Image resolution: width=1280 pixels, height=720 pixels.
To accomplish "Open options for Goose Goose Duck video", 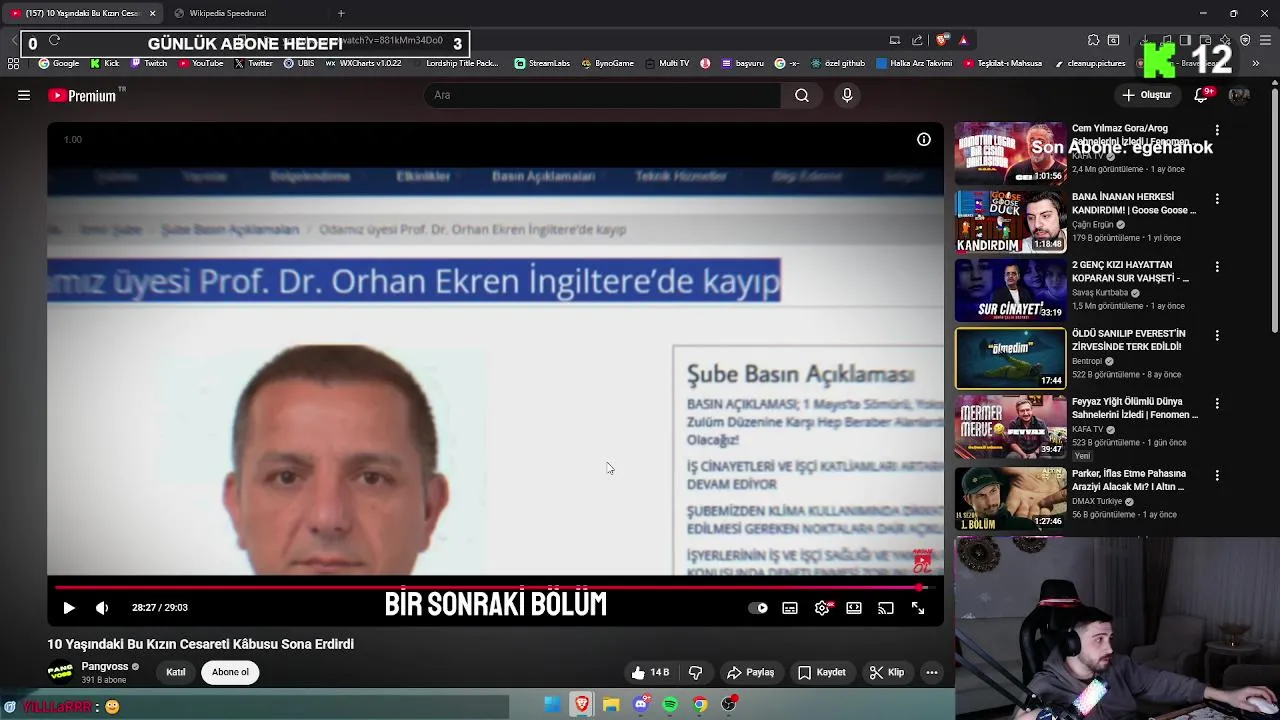I will 1217,199.
